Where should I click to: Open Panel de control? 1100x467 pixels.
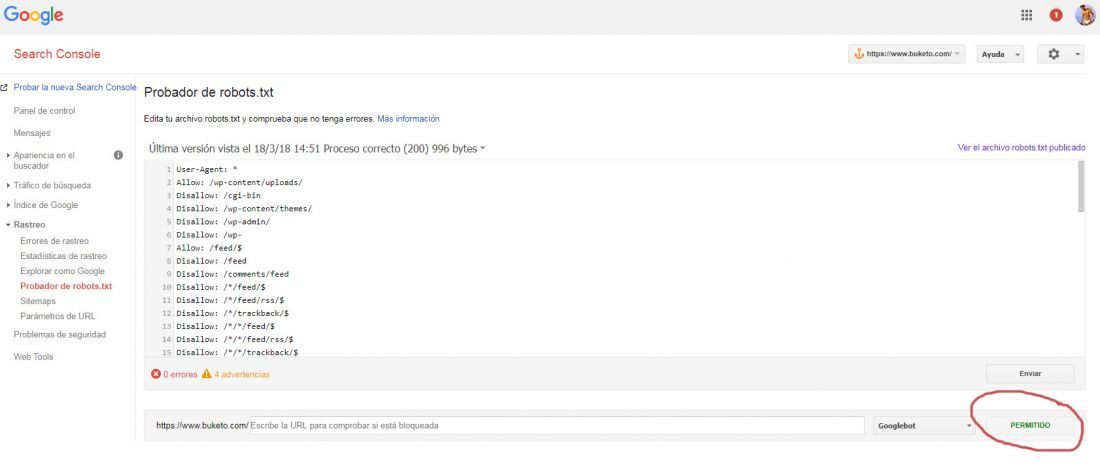tap(44, 111)
